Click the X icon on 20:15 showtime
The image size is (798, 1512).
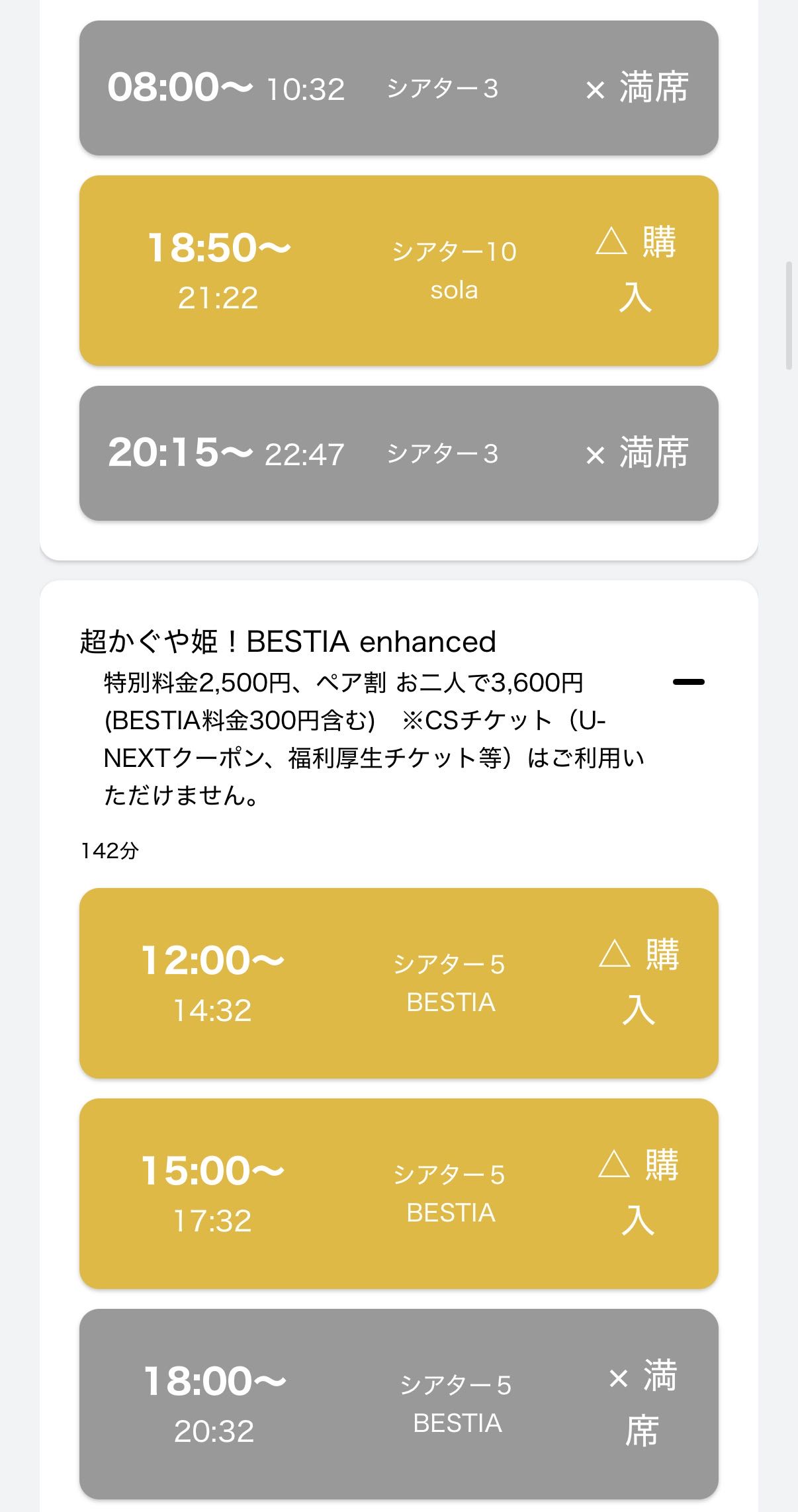596,455
